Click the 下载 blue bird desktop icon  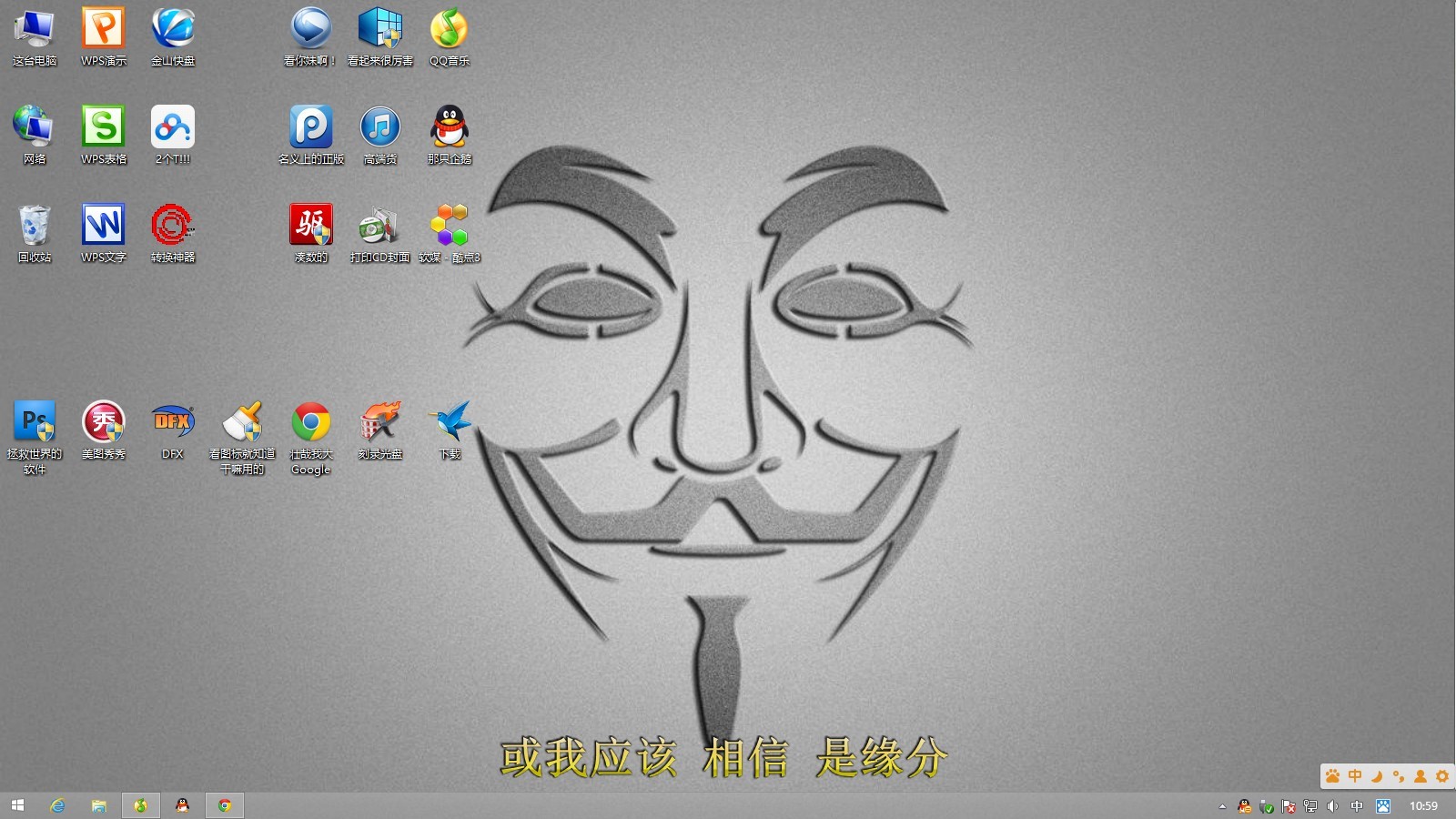click(x=450, y=430)
